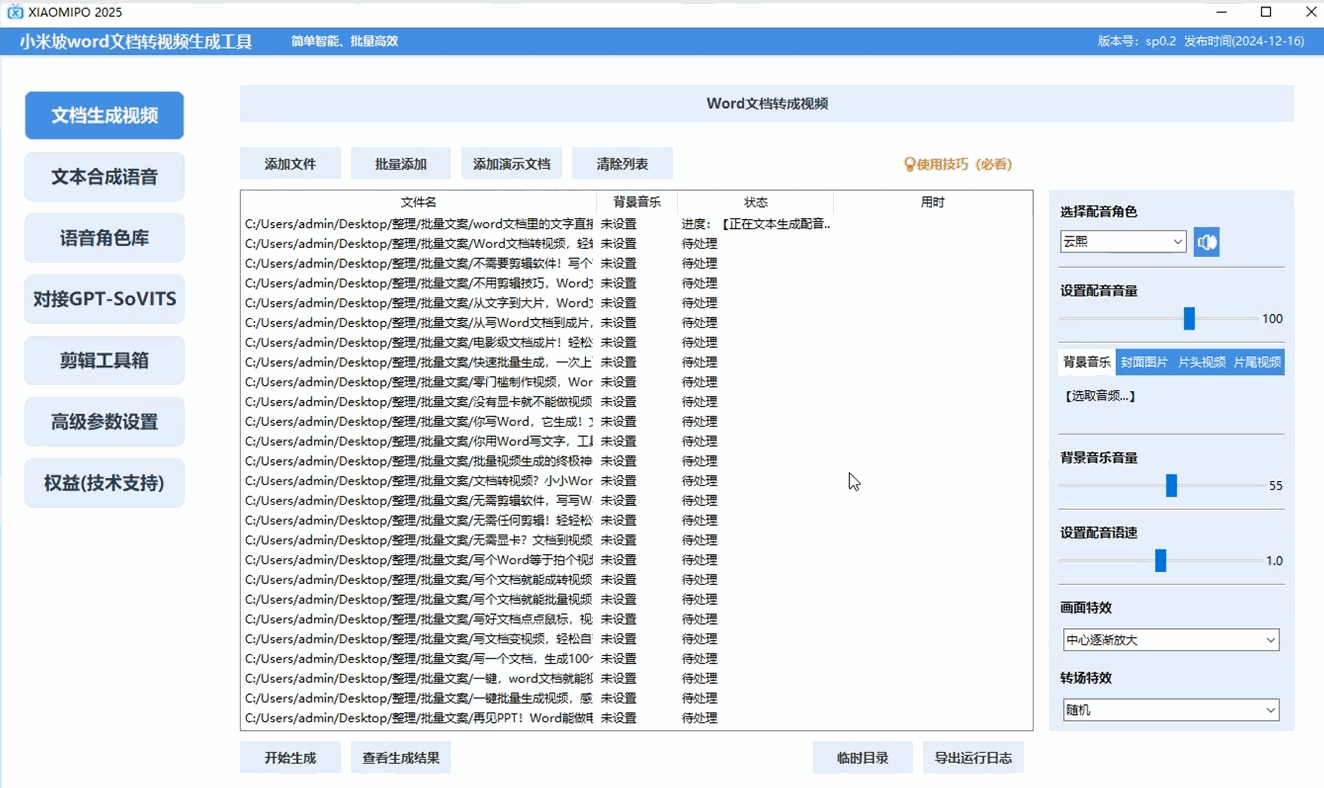Adjust the 设置配音音量 slider handle
Image resolution: width=1324 pixels, height=788 pixels.
pyautogui.click(x=1189, y=318)
